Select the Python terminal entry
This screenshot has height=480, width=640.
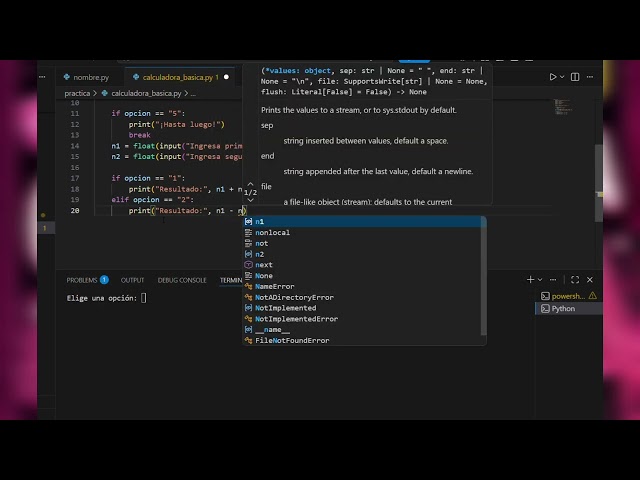pos(569,309)
